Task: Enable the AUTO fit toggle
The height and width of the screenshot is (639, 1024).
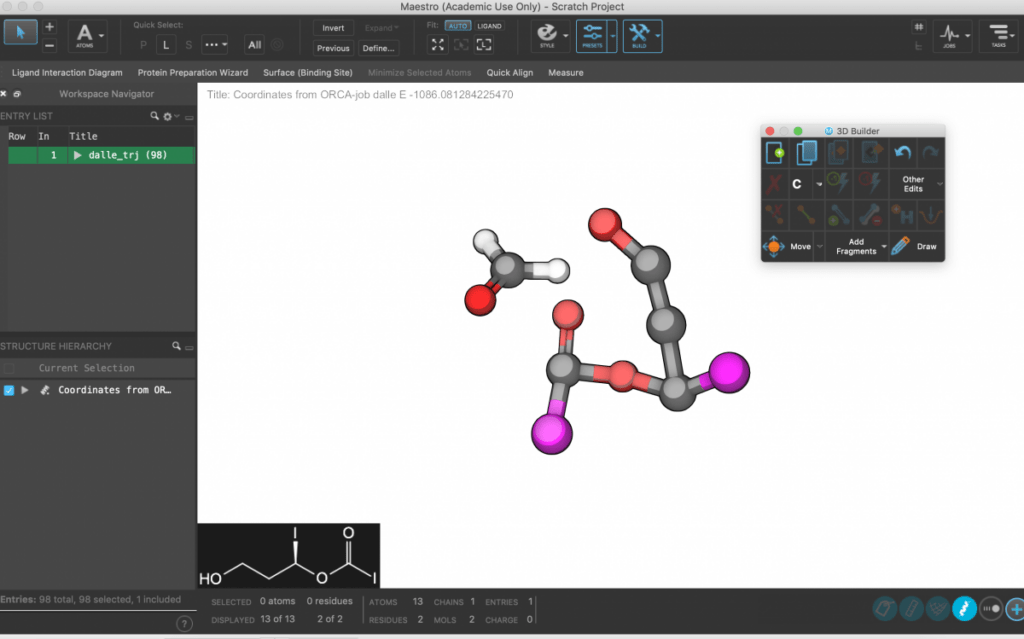Action: (458, 26)
